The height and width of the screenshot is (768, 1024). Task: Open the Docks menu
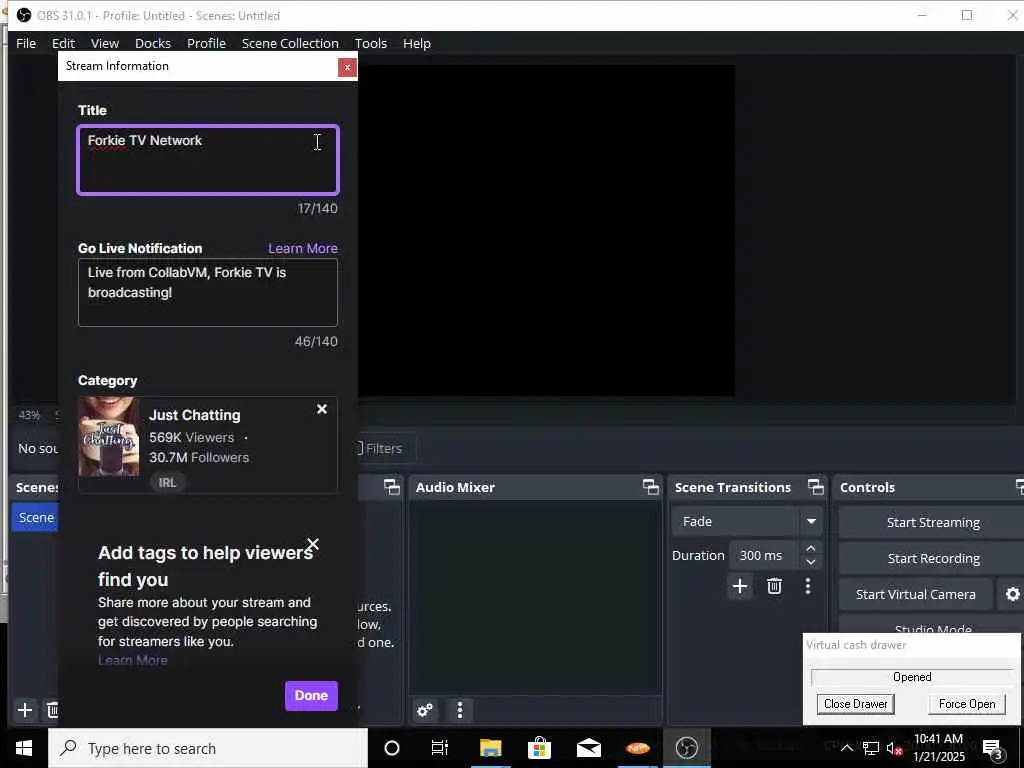tap(153, 43)
